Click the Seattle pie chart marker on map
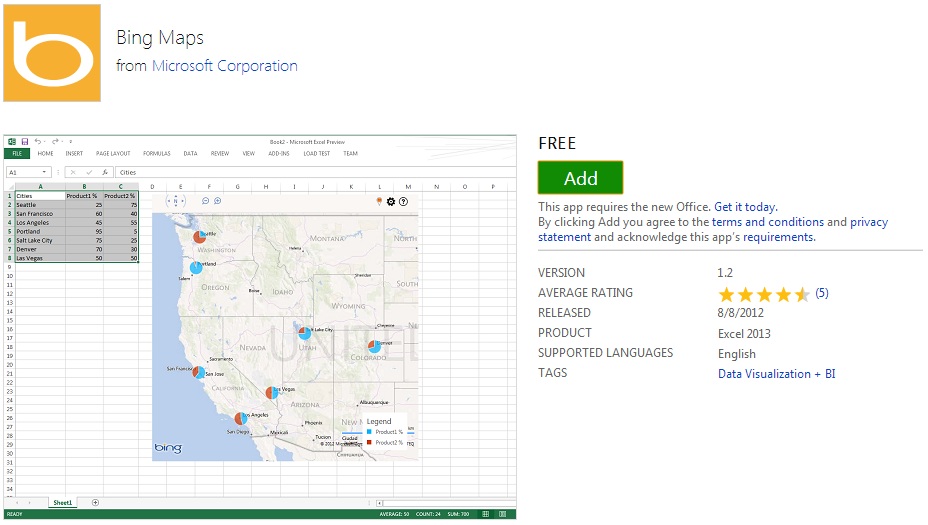This screenshot has width=928, height=525. click(x=199, y=237)
